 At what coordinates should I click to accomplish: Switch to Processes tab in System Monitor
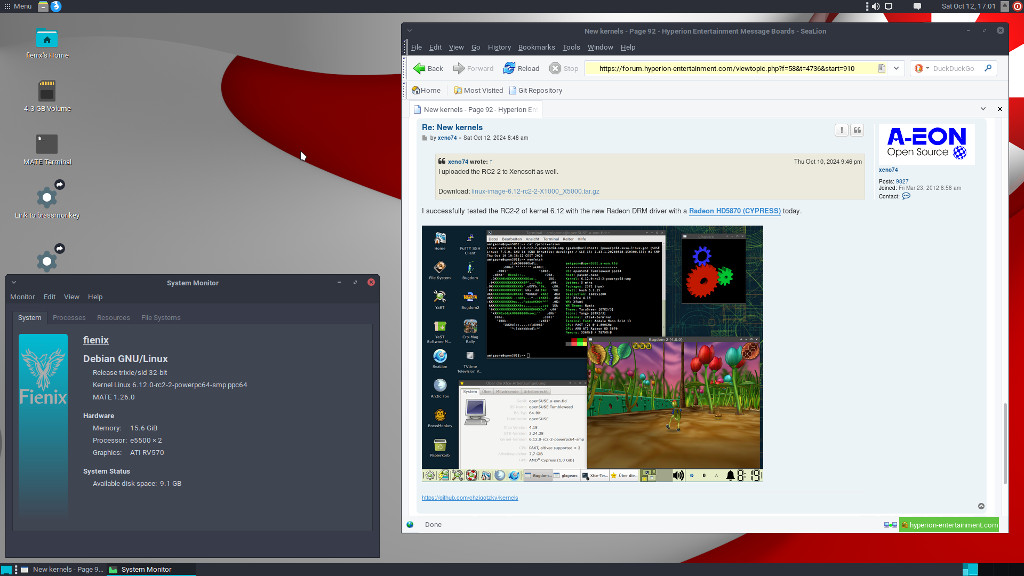[x=69, y=317]
